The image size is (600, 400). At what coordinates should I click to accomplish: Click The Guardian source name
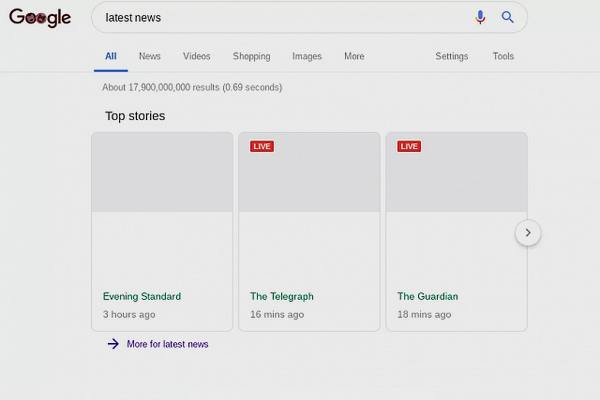point(427,296)
